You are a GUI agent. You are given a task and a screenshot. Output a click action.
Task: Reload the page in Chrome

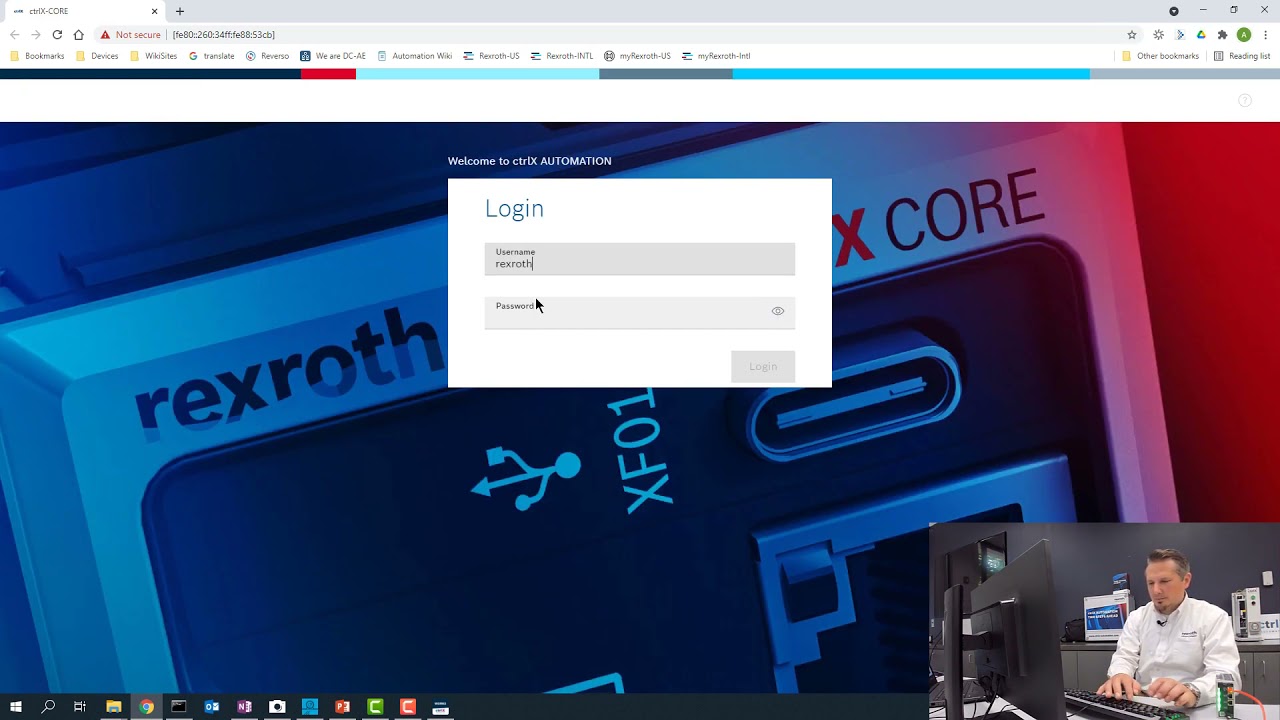click(57, 34)
